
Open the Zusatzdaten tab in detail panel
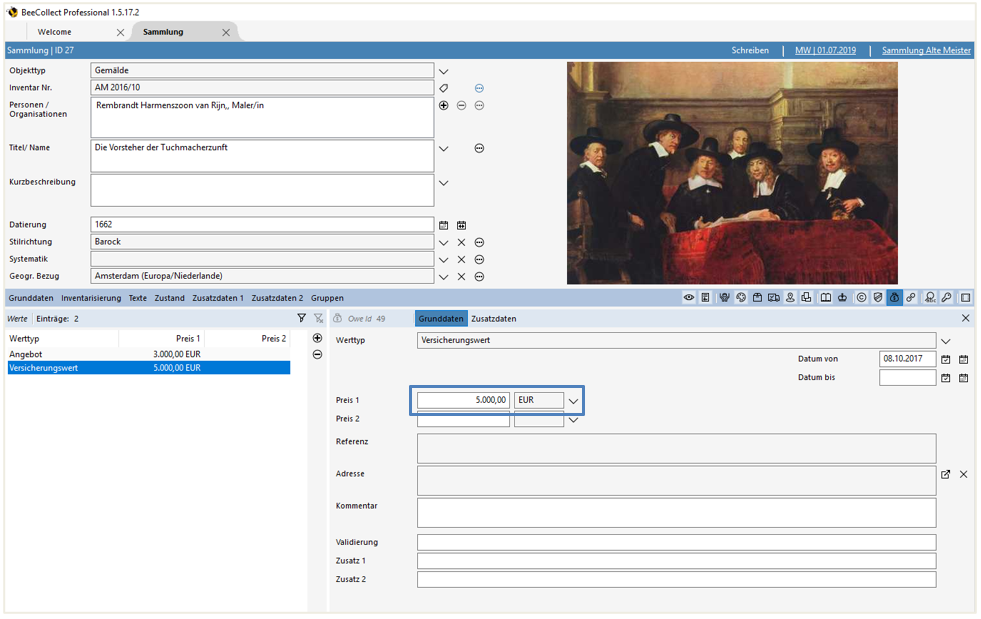click(494, 319)
